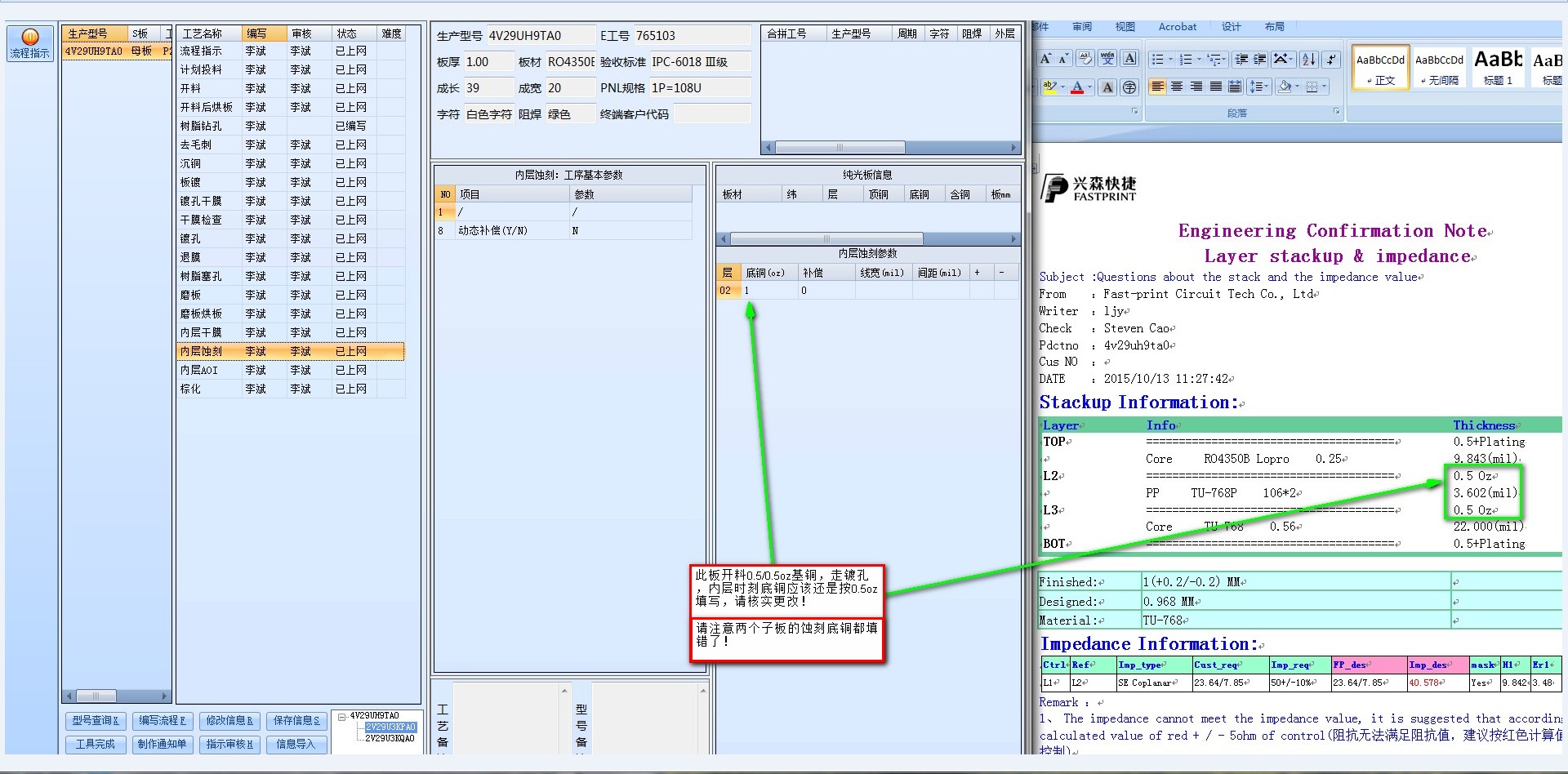Open the 布局 ribbon tab
Viewport: 1568px width, 774px height.
click(x=1275, y=27)
